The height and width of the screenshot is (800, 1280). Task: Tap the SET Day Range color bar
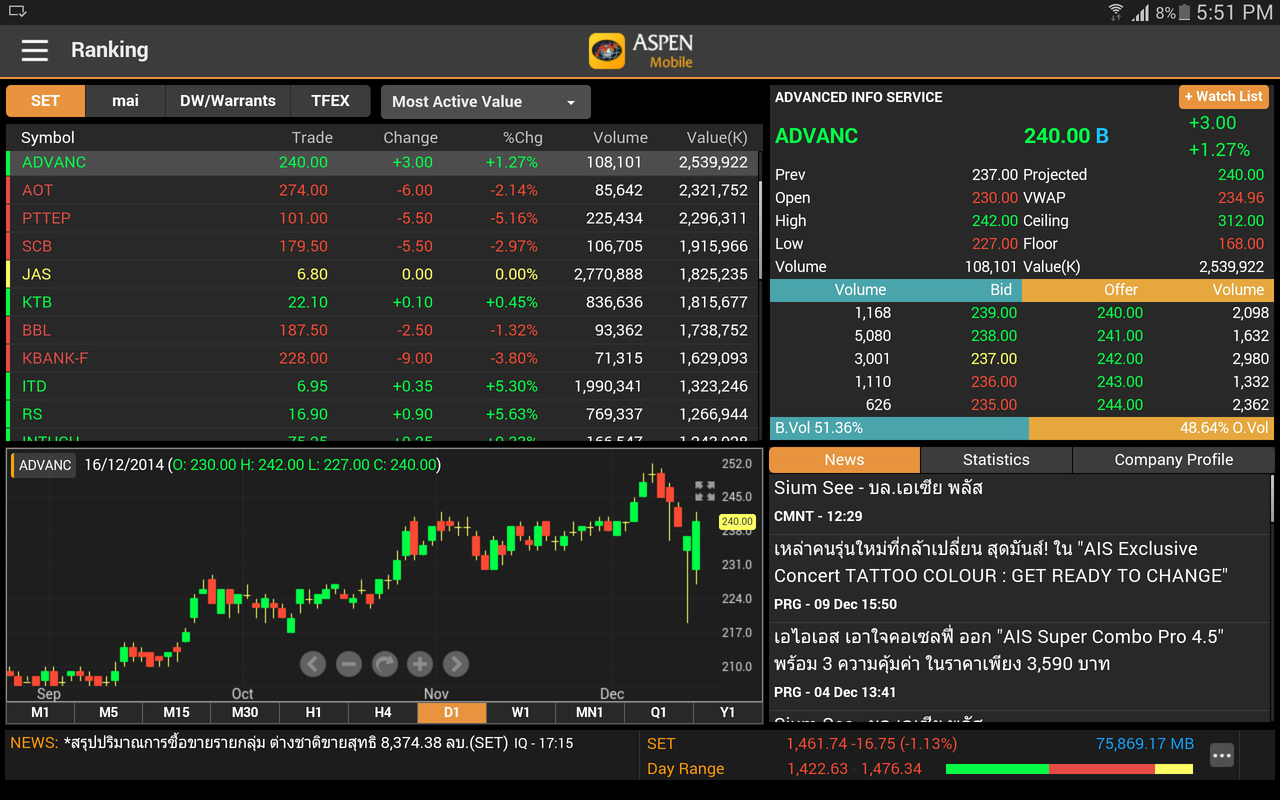1069,769
